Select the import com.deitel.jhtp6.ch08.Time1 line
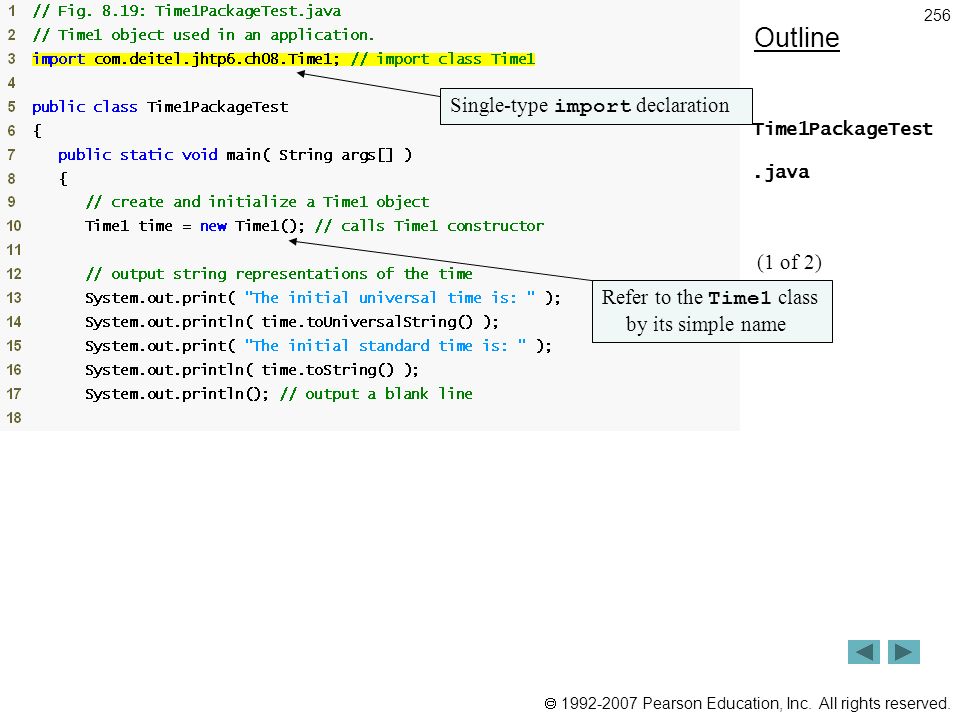 pos(283,59)
